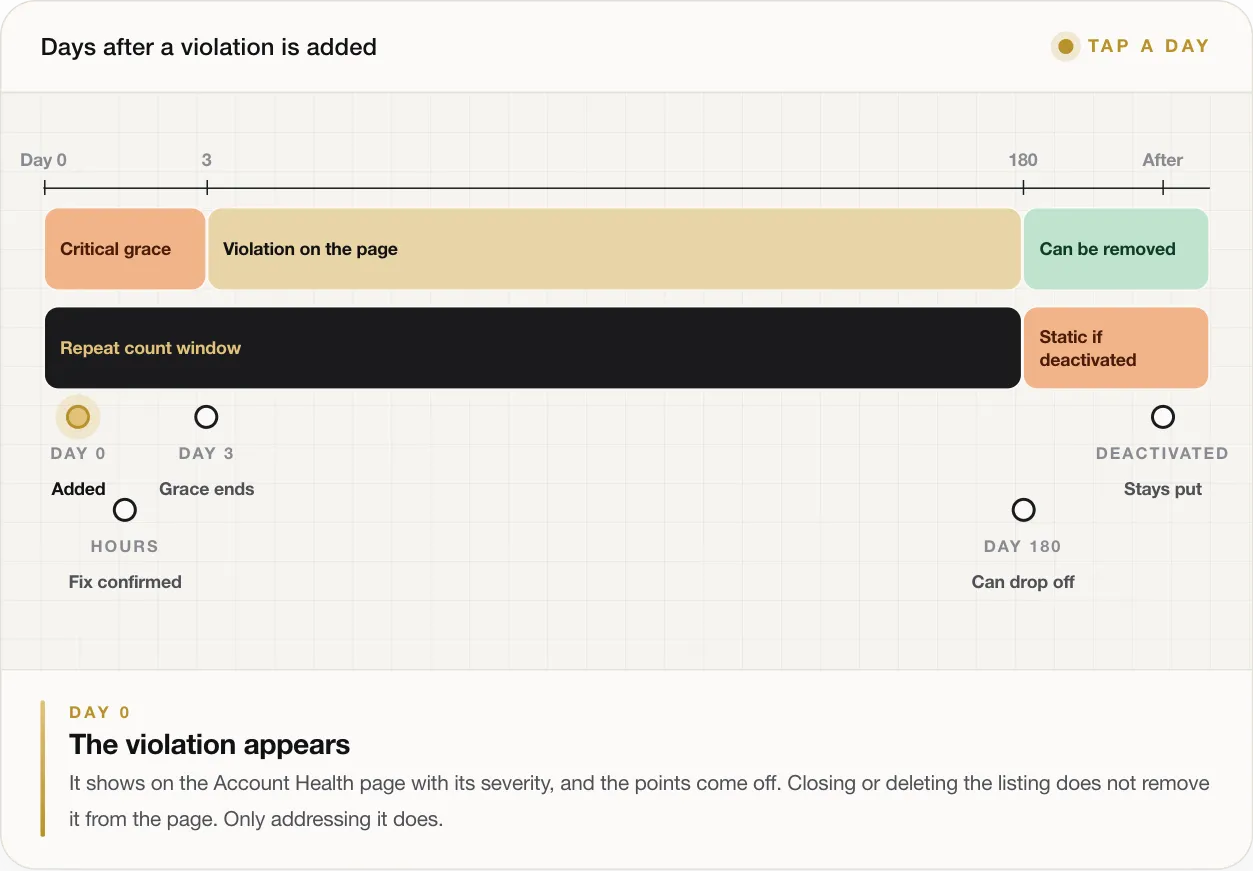This screenshot has width=1253, height=871.
Task: Click the TAP A DAY label
Action: (1149, 46)
